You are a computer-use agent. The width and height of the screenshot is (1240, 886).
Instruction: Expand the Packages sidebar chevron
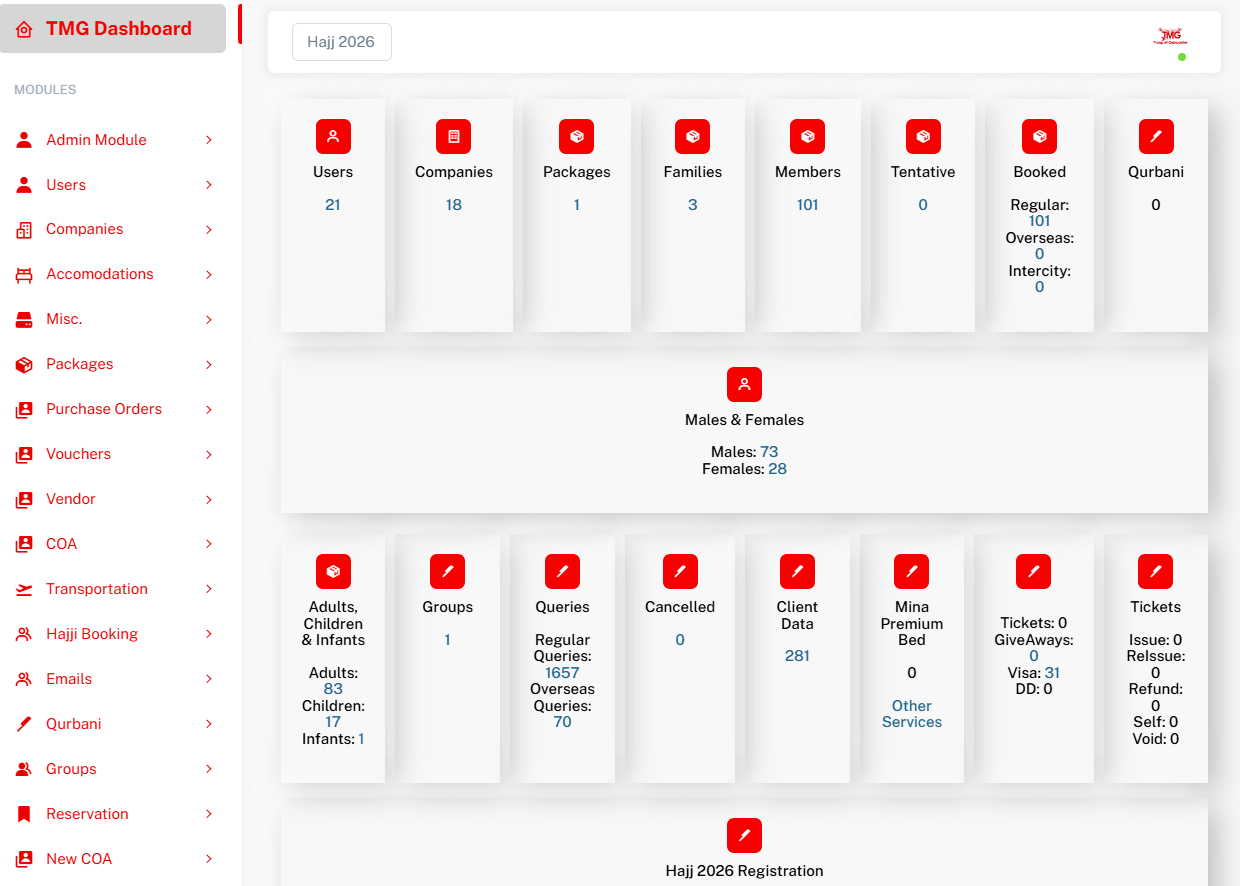(209, 364)
